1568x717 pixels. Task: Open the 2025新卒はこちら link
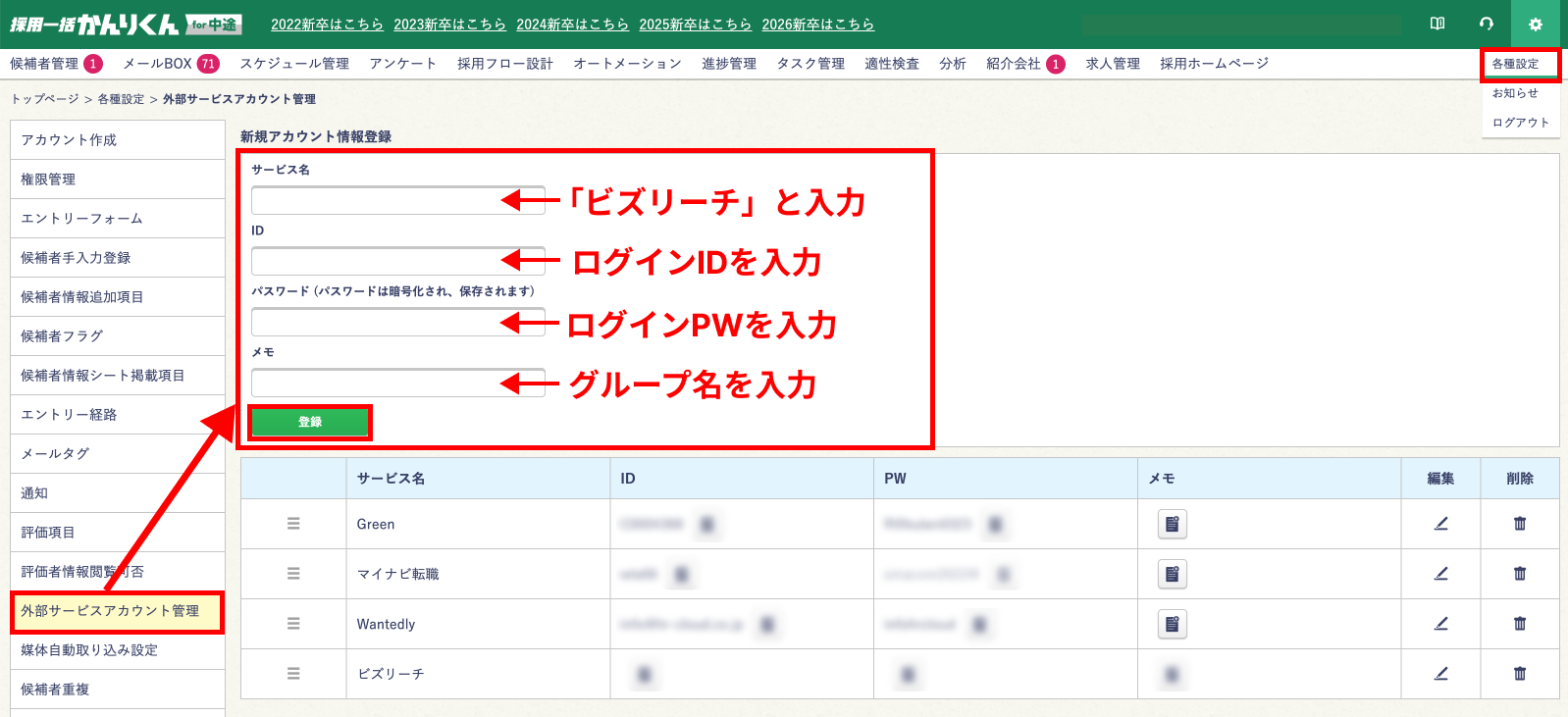[695, 25]
